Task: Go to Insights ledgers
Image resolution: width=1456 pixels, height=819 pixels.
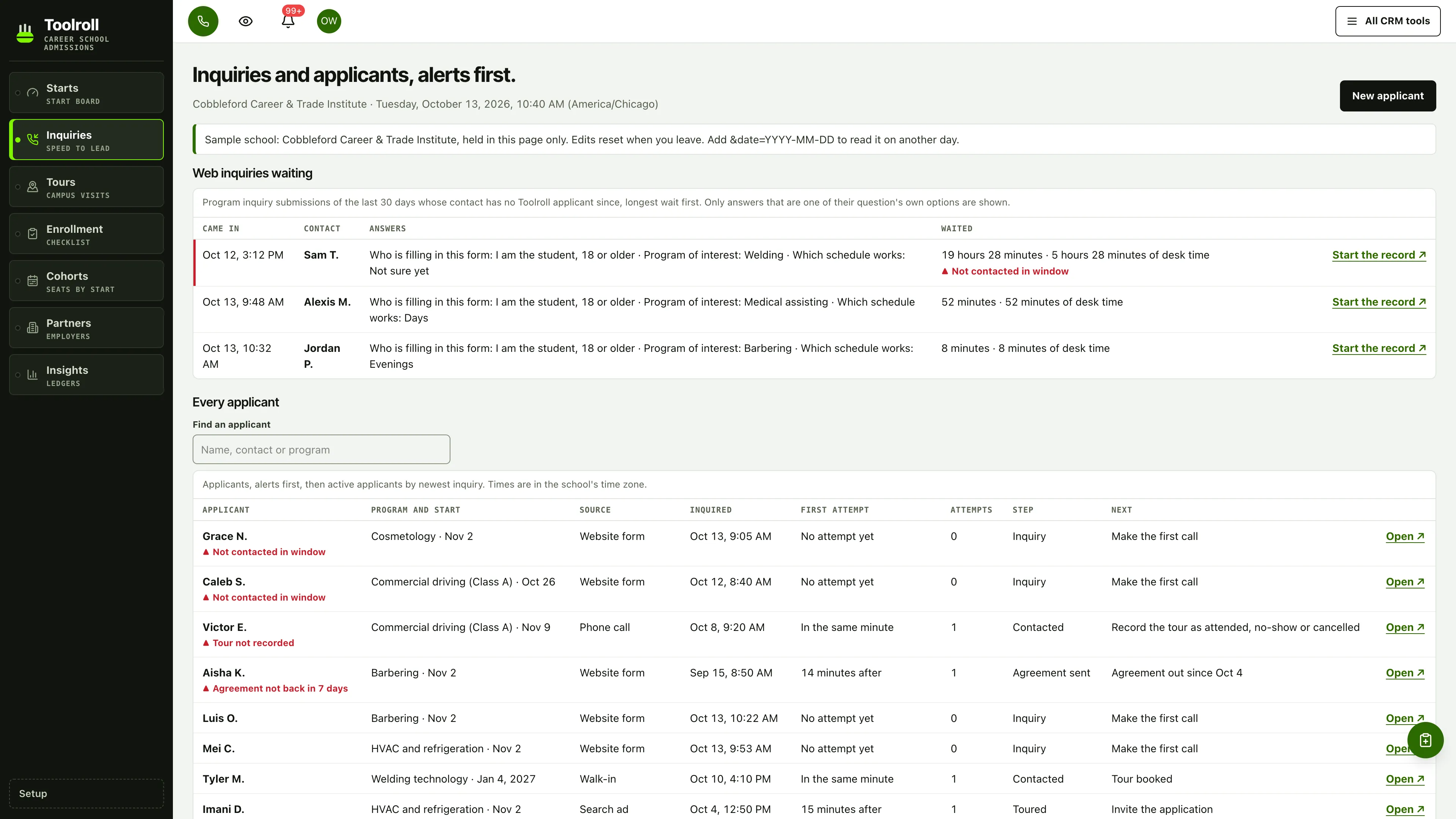Action: pos(86,375)
